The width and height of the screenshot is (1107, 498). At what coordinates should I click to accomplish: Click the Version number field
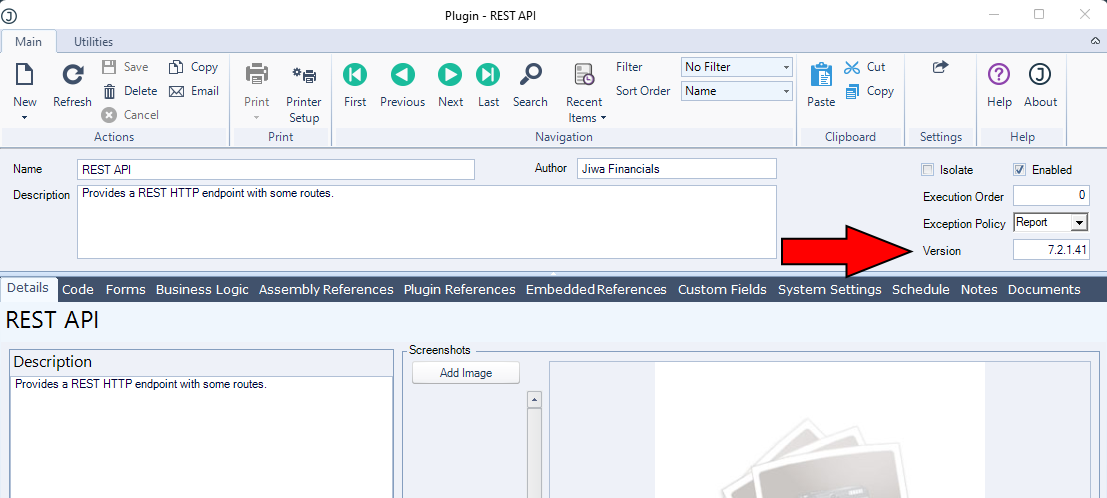(1050, 250)
